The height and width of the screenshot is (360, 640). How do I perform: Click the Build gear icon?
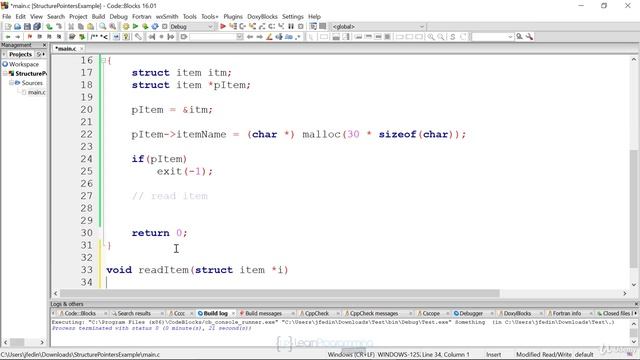pyautogui.click(x=126, y=27)
